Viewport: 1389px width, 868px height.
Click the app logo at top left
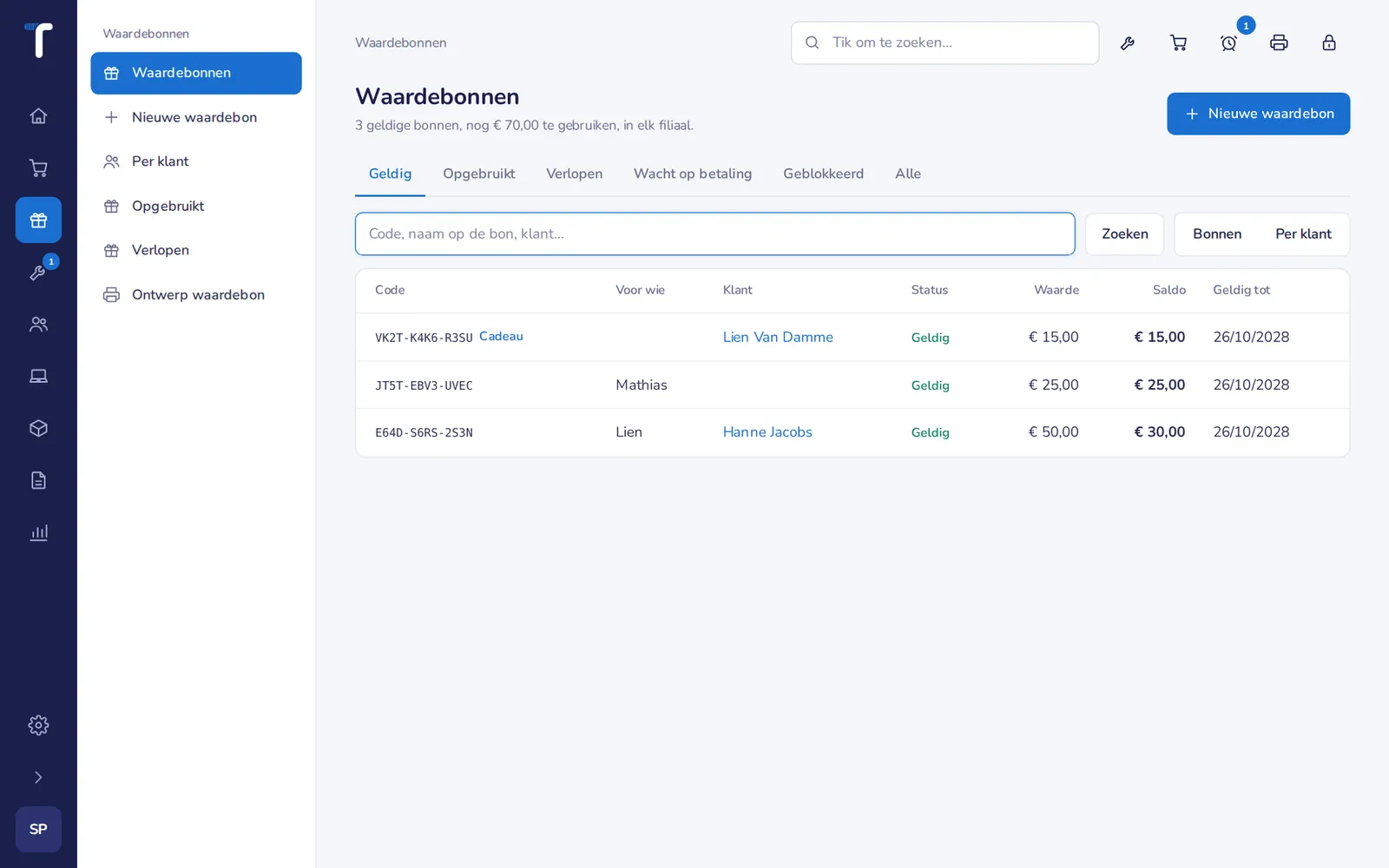(38, 40)
